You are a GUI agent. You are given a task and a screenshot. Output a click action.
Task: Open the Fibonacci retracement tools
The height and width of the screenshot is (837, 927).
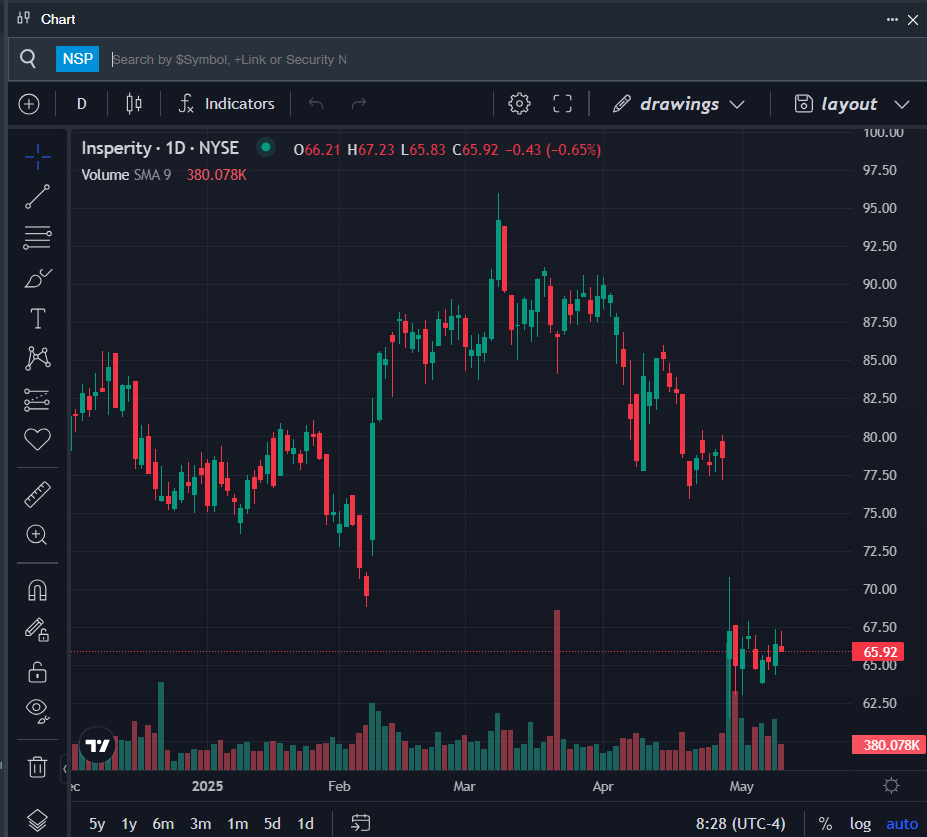37,238
